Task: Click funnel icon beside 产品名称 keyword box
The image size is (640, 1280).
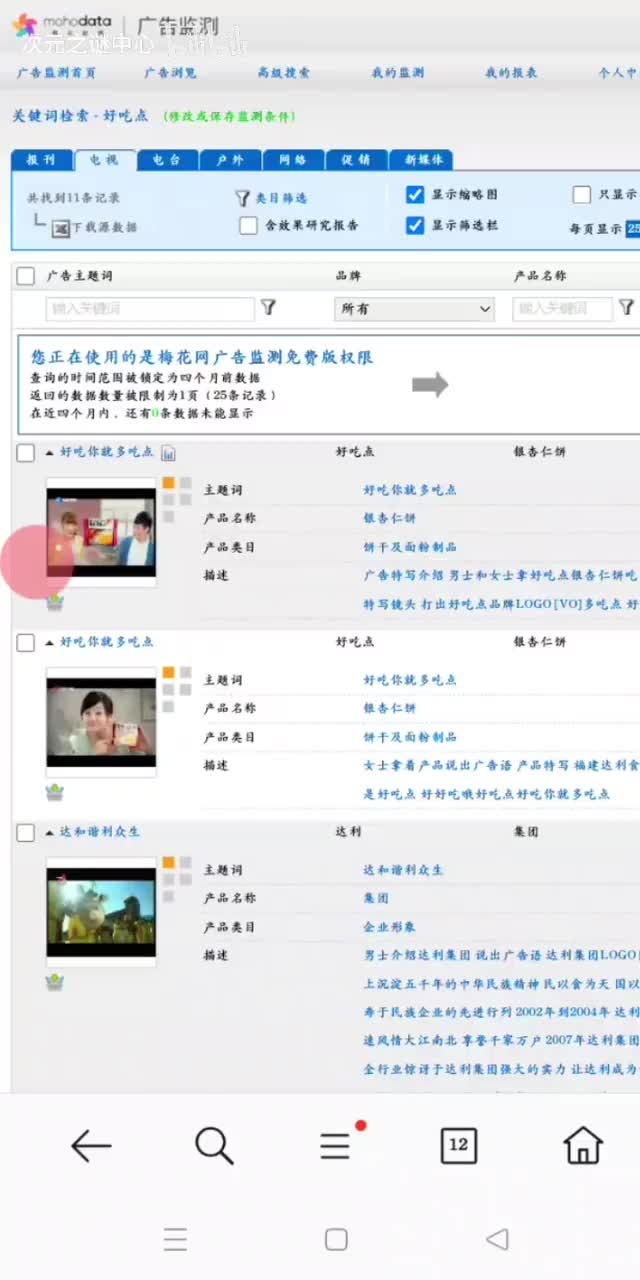Action: tap(626, 308)
